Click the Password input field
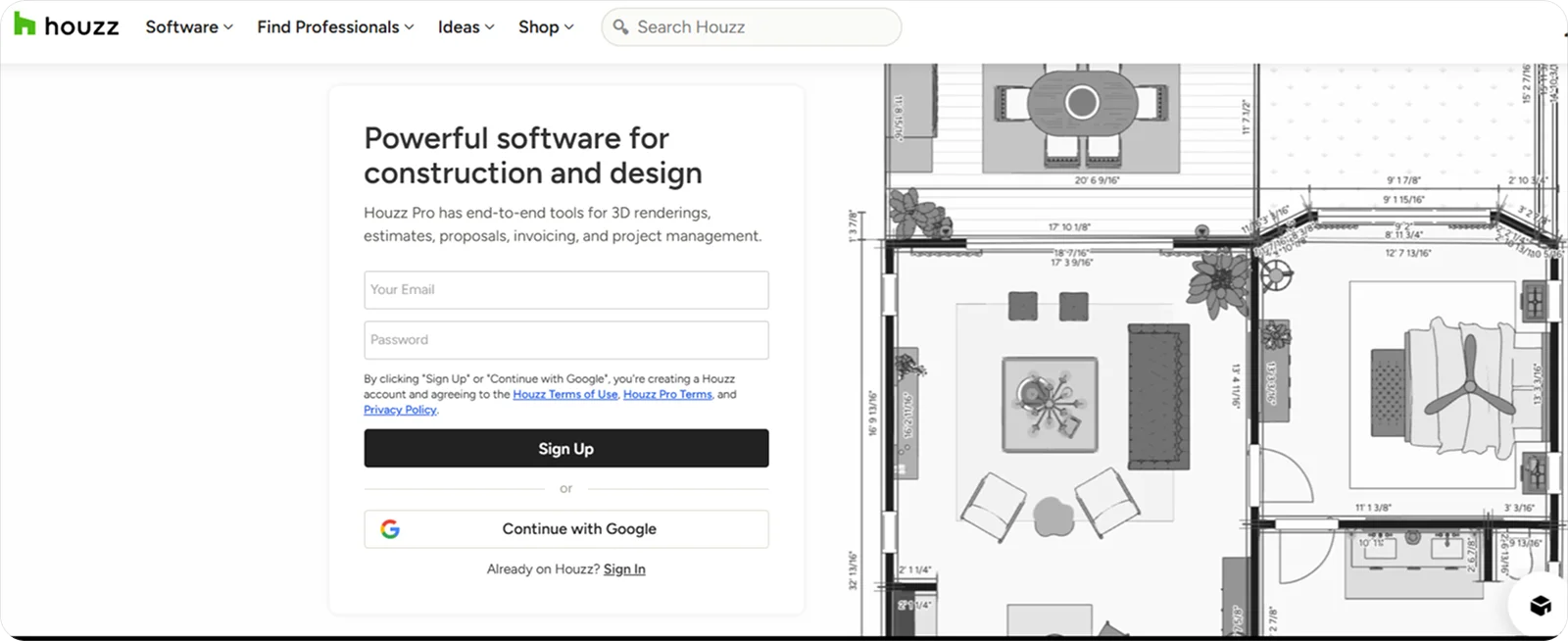1568x641 pixels. [x=566, y=340]
